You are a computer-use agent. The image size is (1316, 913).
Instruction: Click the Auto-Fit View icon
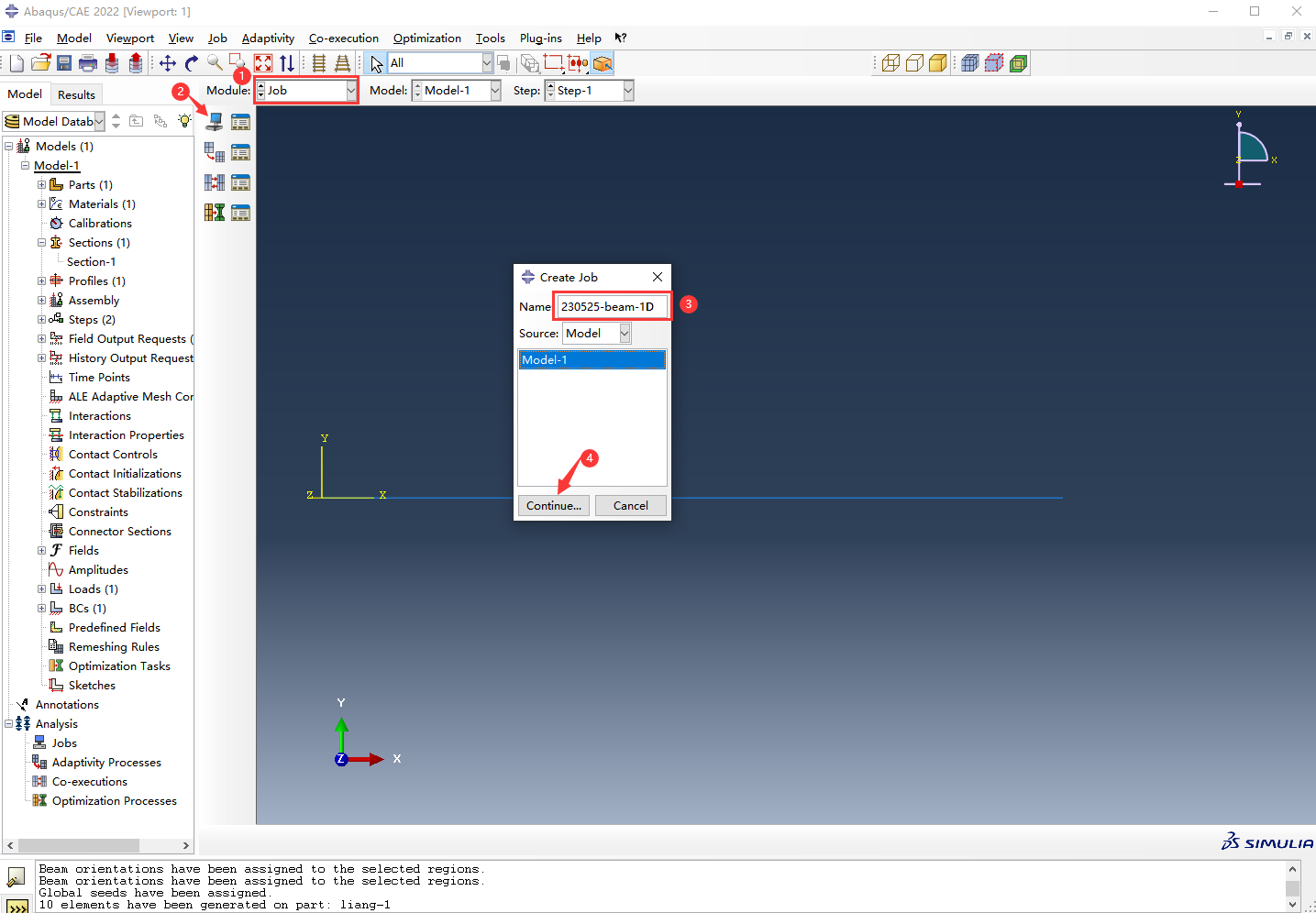(263, 63)
